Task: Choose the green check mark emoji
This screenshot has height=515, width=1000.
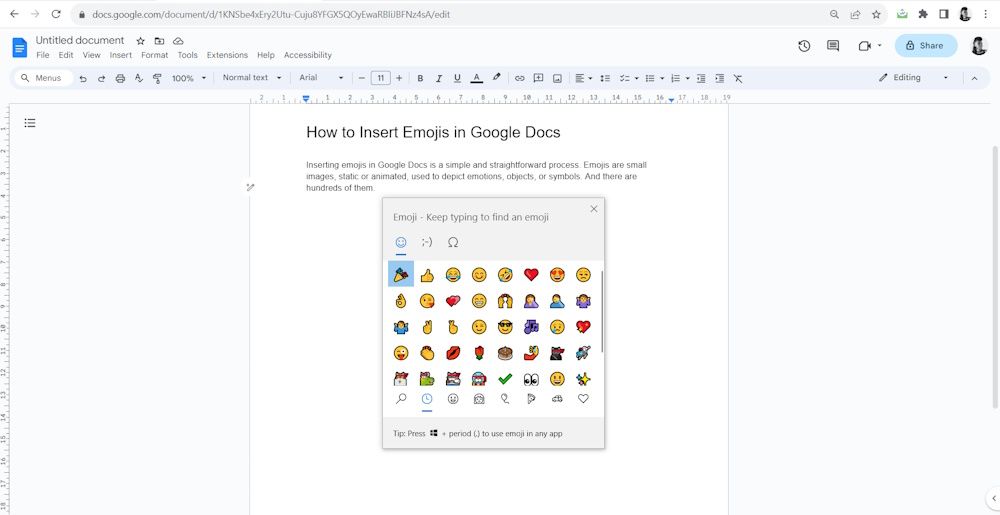Action: (505, 379)
